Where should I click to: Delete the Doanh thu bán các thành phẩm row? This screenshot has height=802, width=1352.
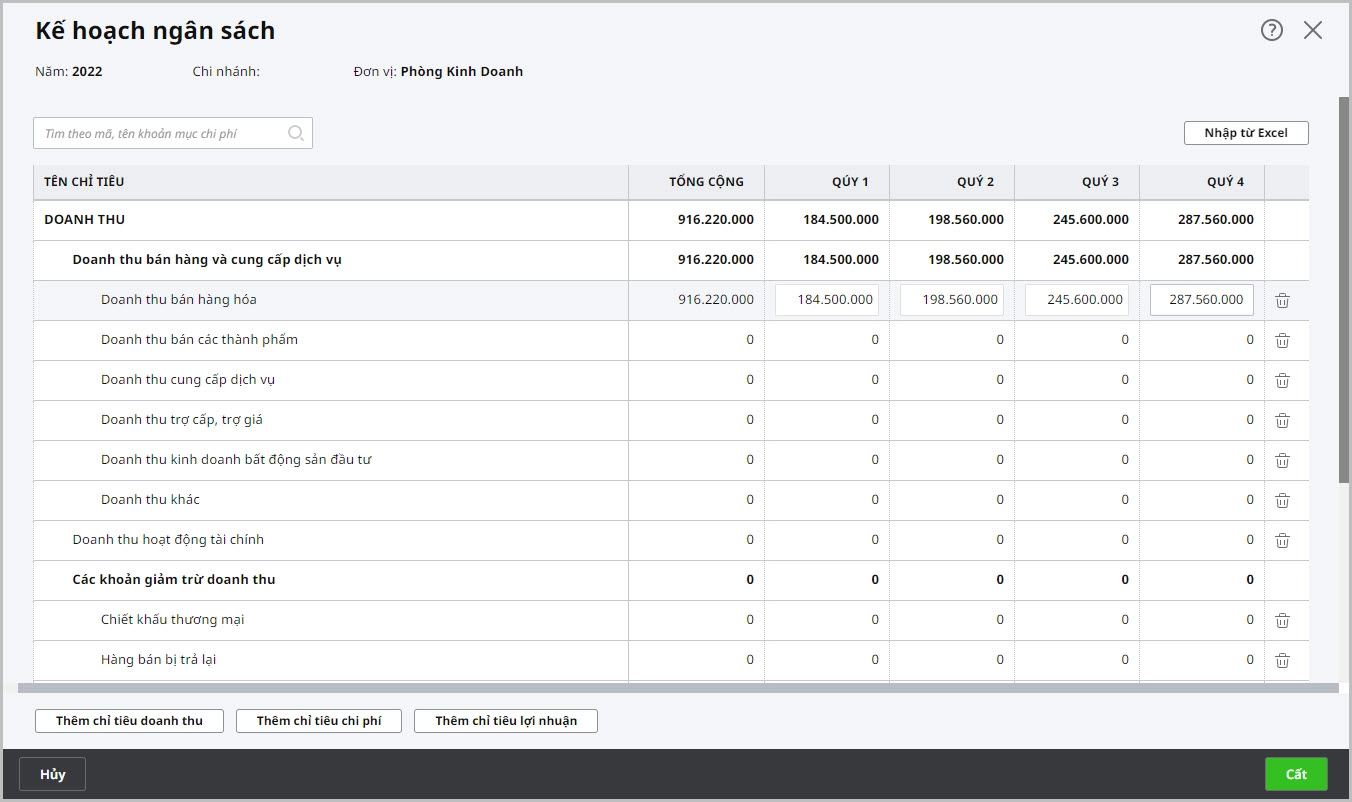[x=1282, y=340]
